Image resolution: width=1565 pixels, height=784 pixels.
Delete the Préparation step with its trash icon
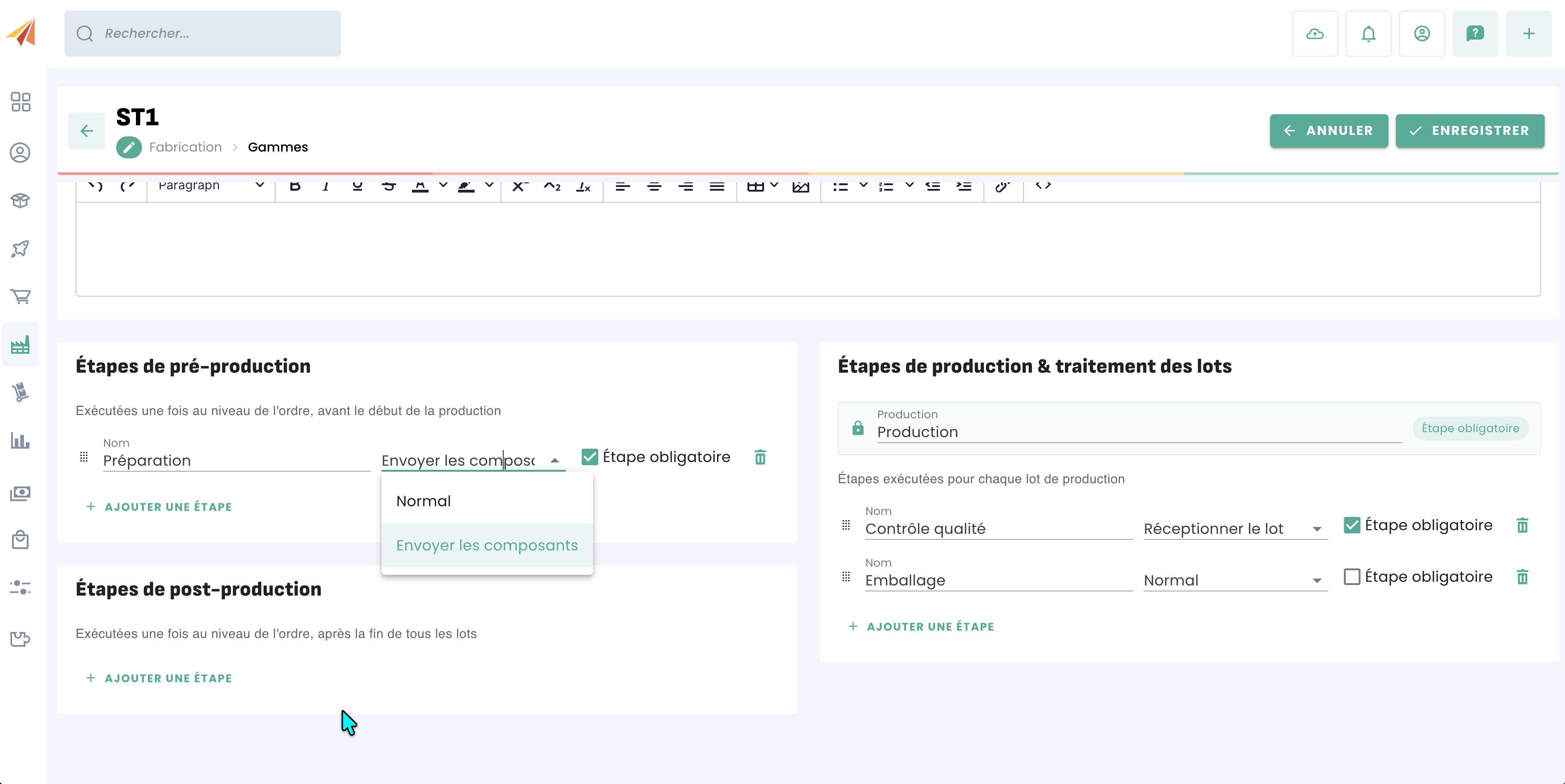[760, 457]
